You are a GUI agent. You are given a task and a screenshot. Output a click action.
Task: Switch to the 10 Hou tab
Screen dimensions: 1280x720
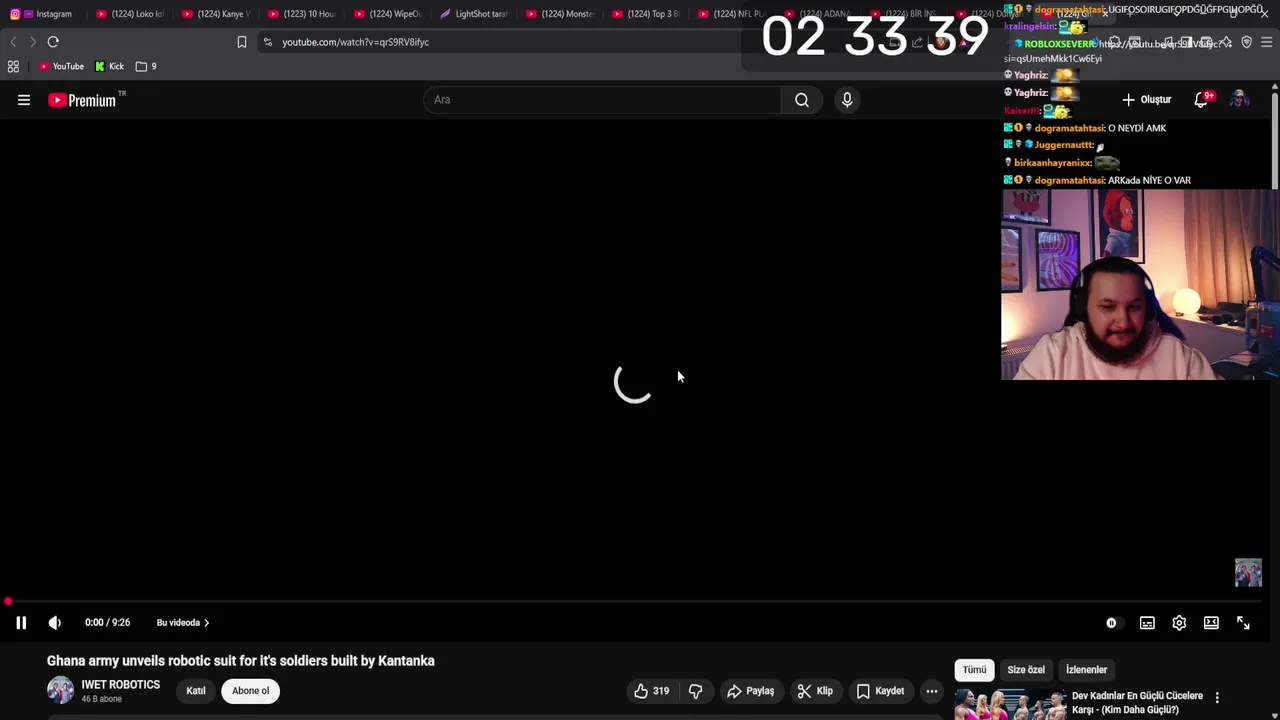[302, 14]
